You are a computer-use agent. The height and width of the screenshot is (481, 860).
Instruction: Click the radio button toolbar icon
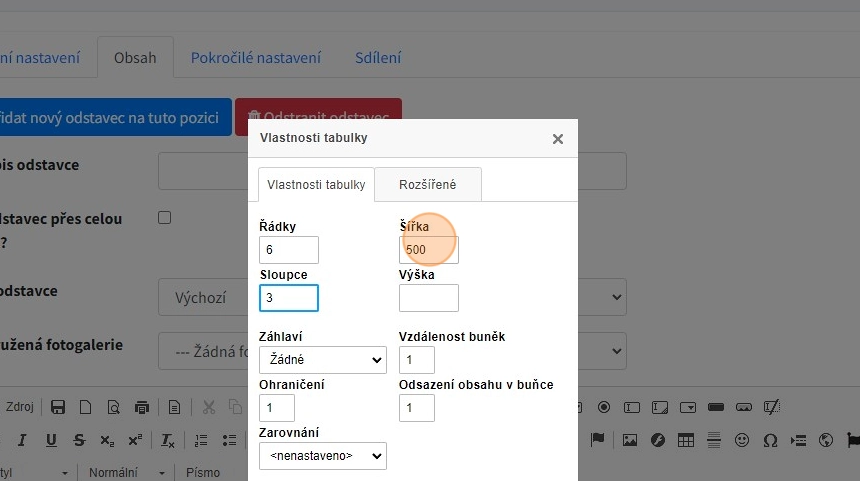[x=604, y=407]
